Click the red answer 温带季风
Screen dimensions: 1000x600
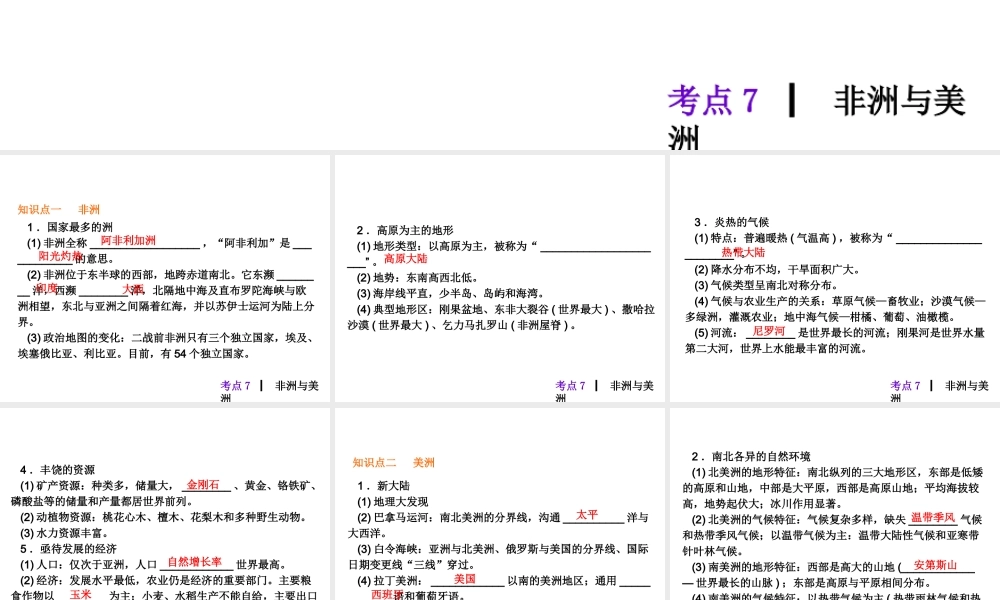click(x=933, y=517)
